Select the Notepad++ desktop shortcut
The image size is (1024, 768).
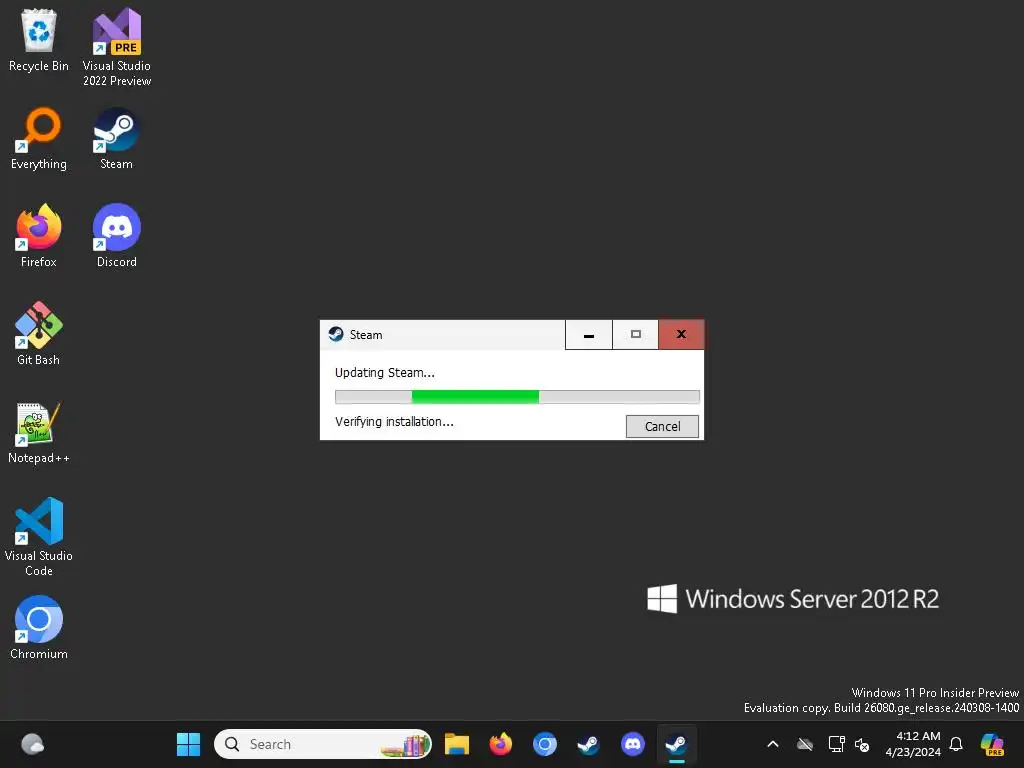pyautogui.click(x=39, y=432)
